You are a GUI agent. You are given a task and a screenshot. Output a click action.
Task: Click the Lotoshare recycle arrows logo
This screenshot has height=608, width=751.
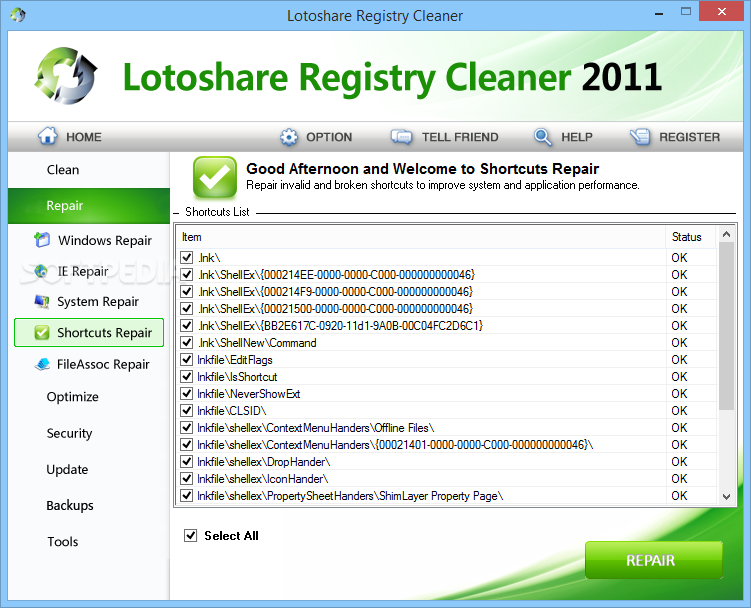click(x=66, y=75)
